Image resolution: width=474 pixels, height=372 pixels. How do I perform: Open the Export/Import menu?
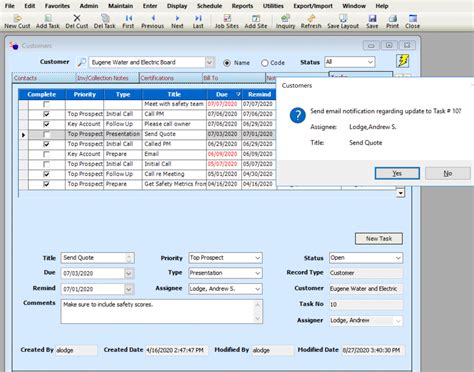(x=313, y=6)
